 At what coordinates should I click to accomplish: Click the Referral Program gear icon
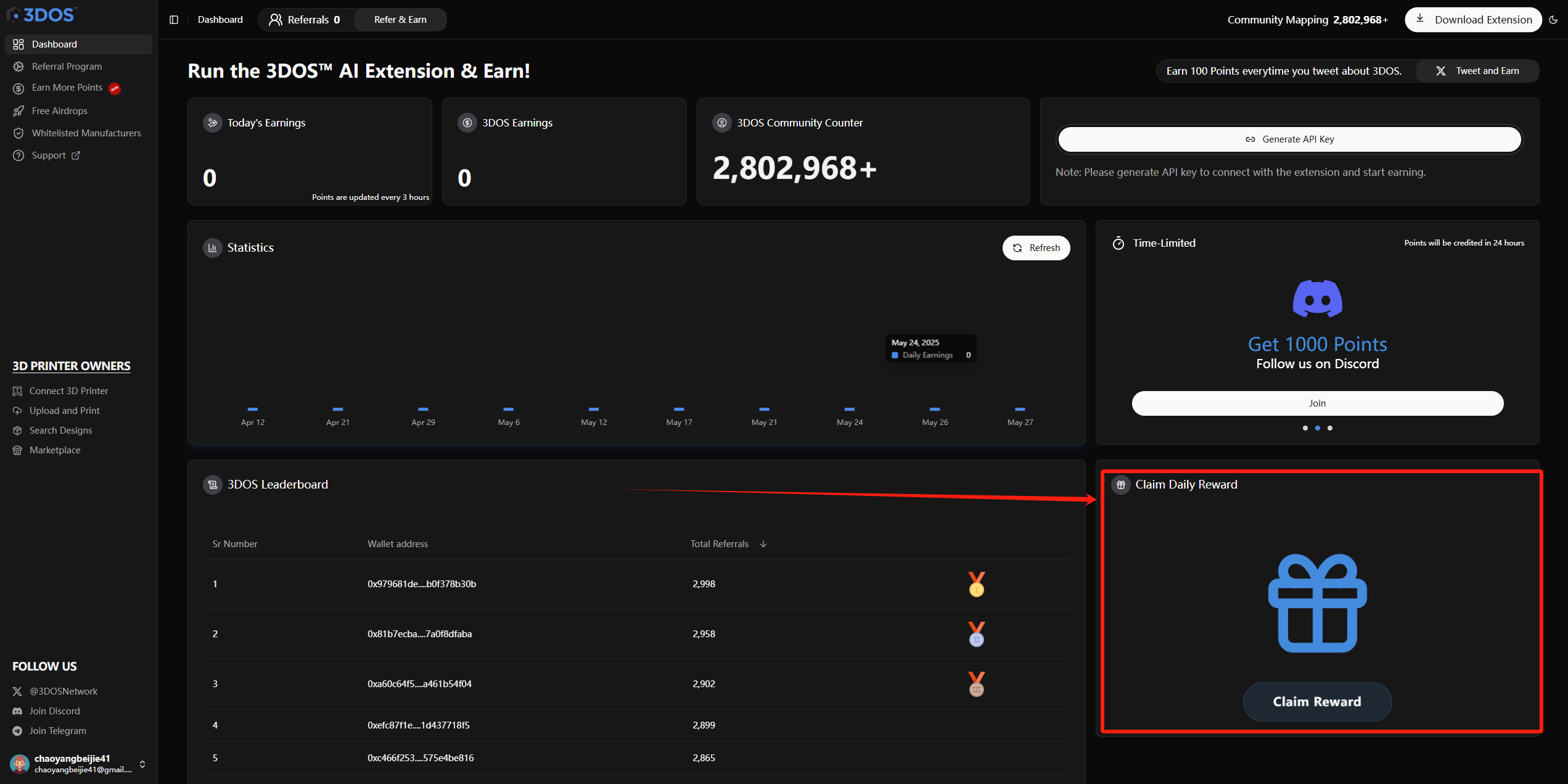point(18,67)
